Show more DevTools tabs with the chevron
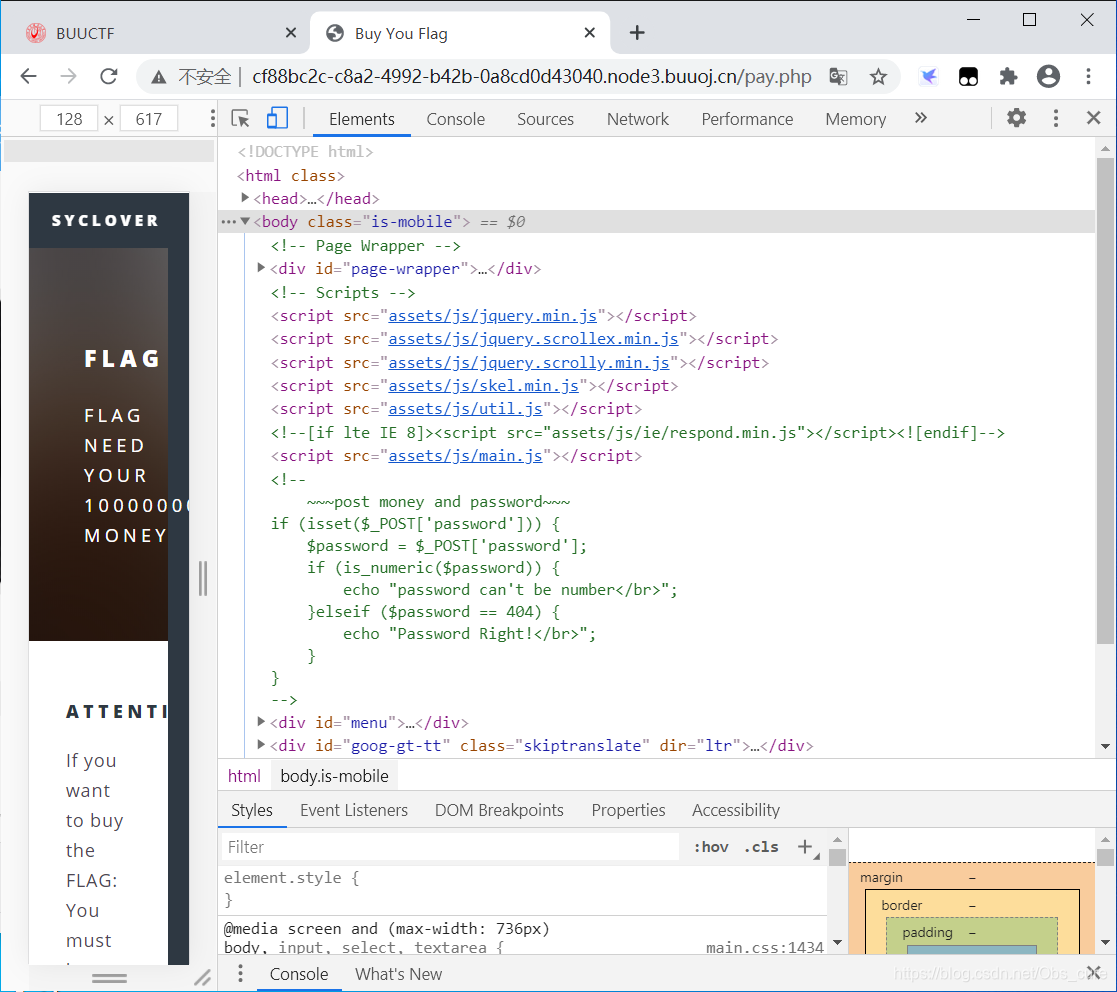This screenshot has height=992, width=1117. [921, 118]
